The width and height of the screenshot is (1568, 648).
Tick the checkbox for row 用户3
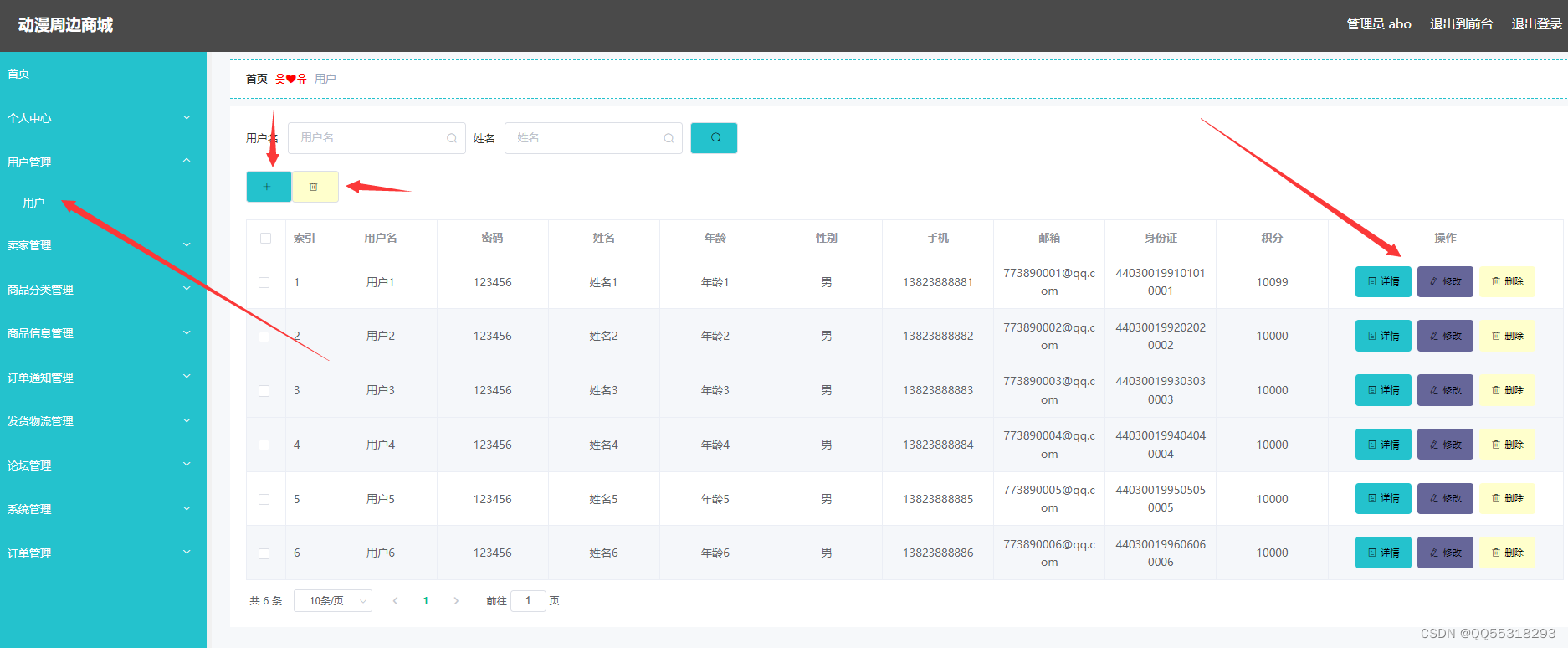[264, 391]
